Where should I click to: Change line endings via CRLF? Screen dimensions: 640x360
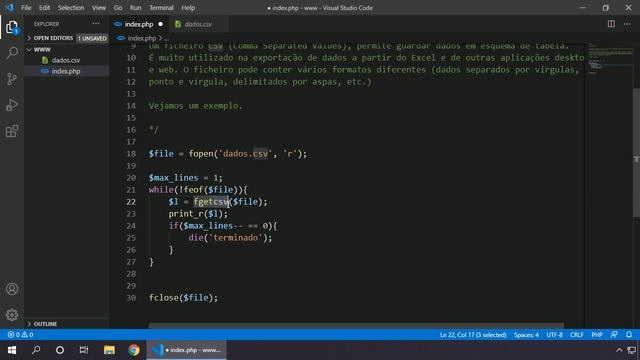[577, 335]
